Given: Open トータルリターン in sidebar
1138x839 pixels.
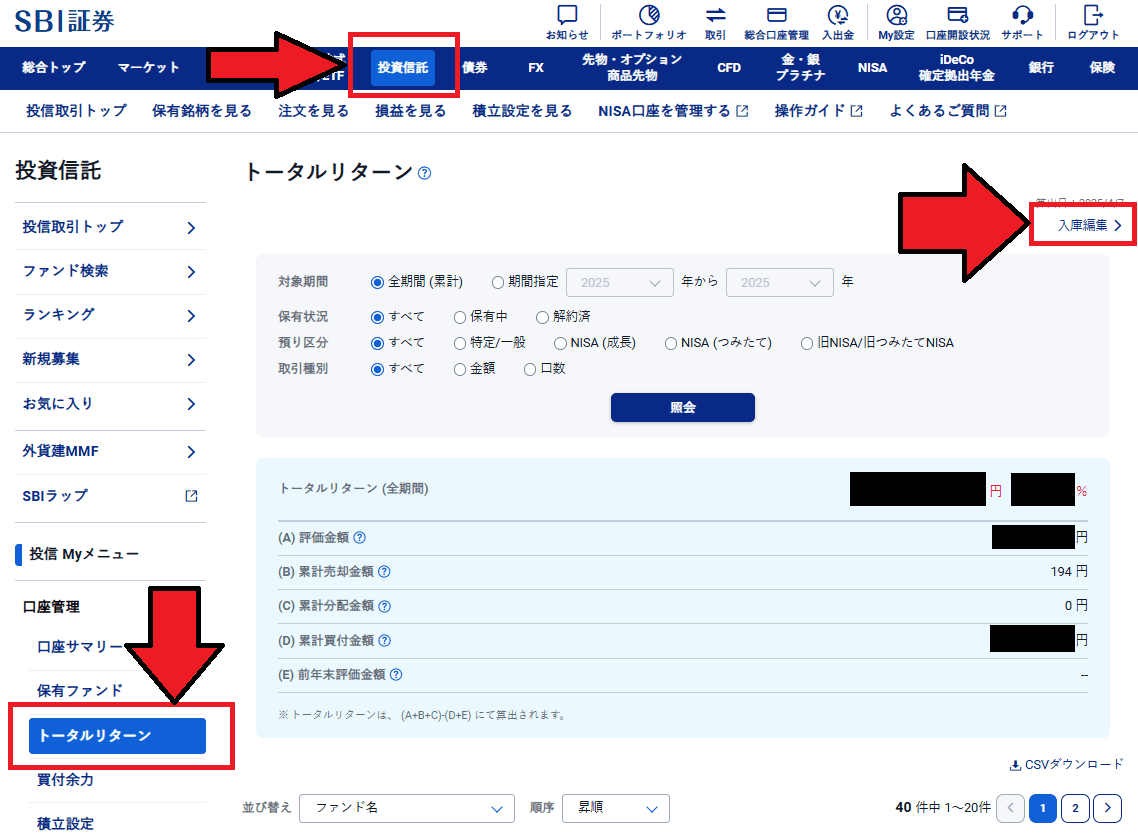Looking at the screenshot, I should click(118, 736).
